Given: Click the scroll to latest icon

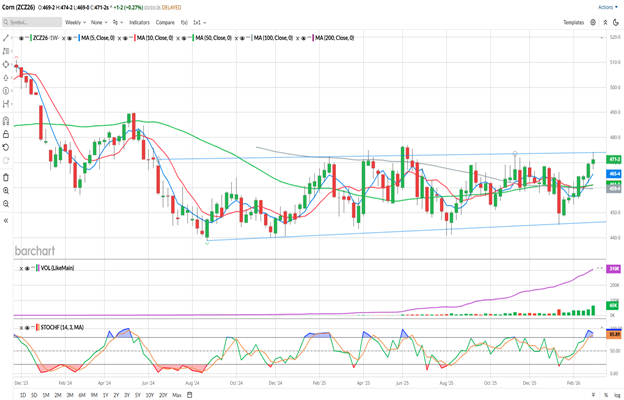Looking at the screenshot, I should pos(593,395).
